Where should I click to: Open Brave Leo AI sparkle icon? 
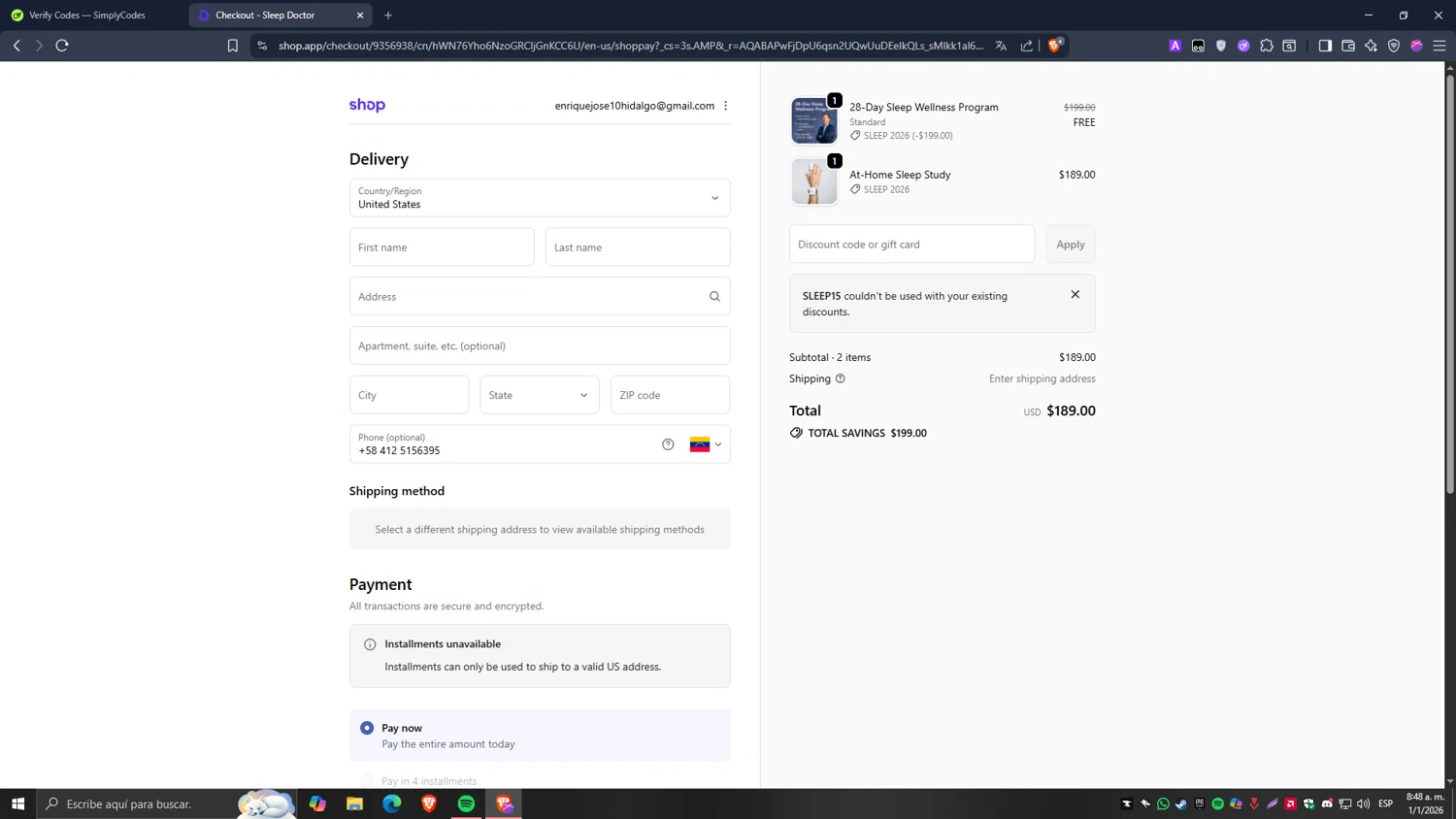(1371, 46)
